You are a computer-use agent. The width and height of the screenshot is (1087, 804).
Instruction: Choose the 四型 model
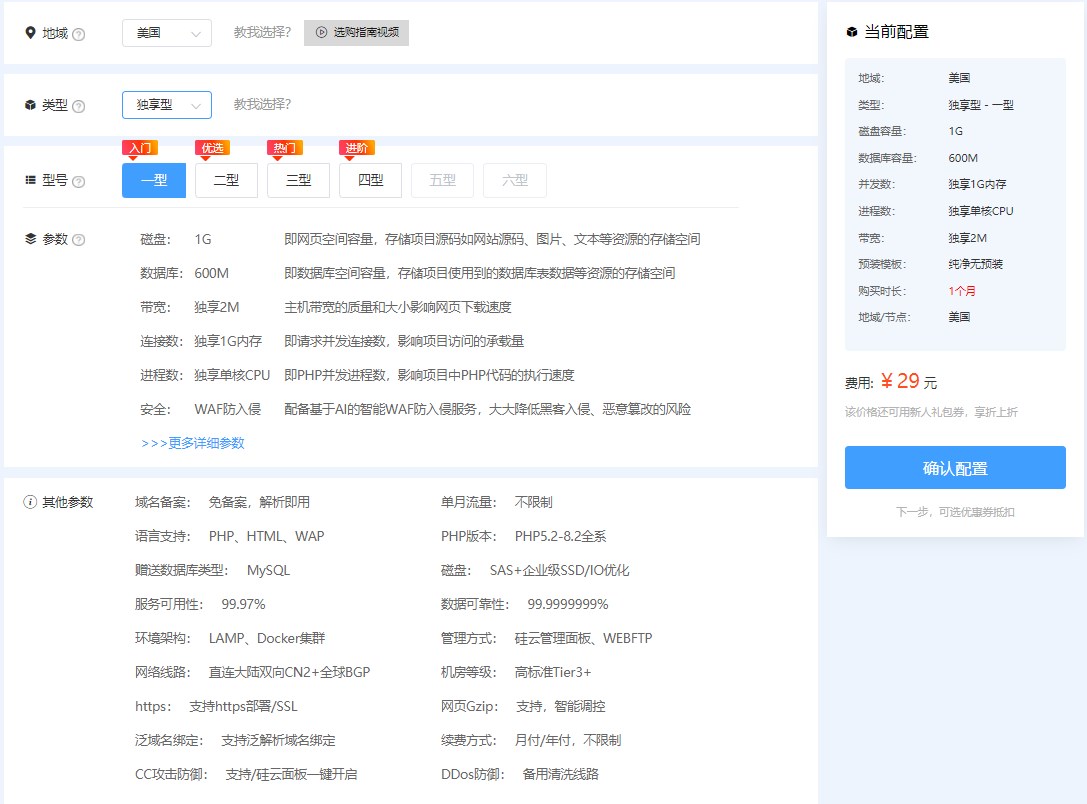click(370, 180)
